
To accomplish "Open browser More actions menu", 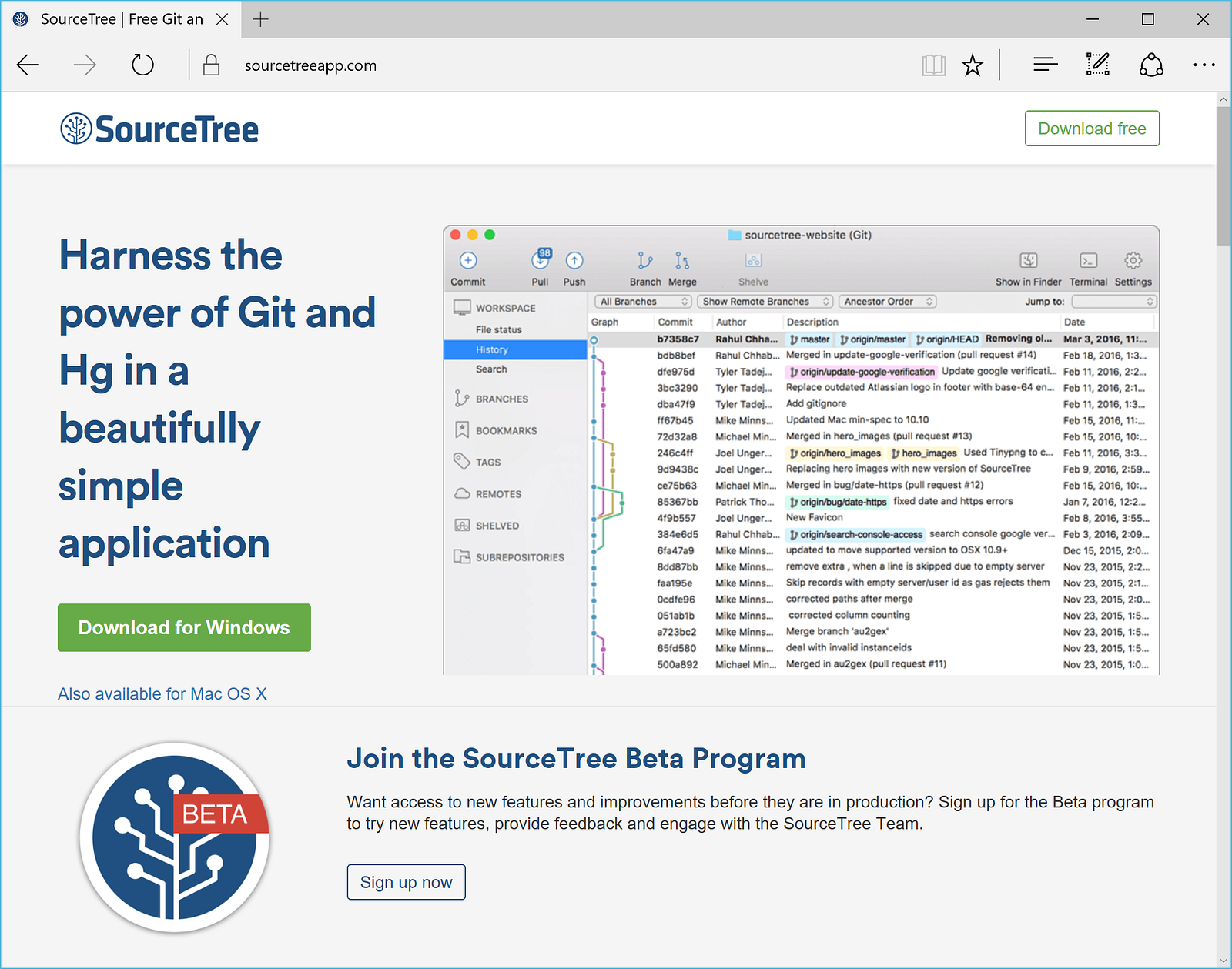I will coord(1204,65).
